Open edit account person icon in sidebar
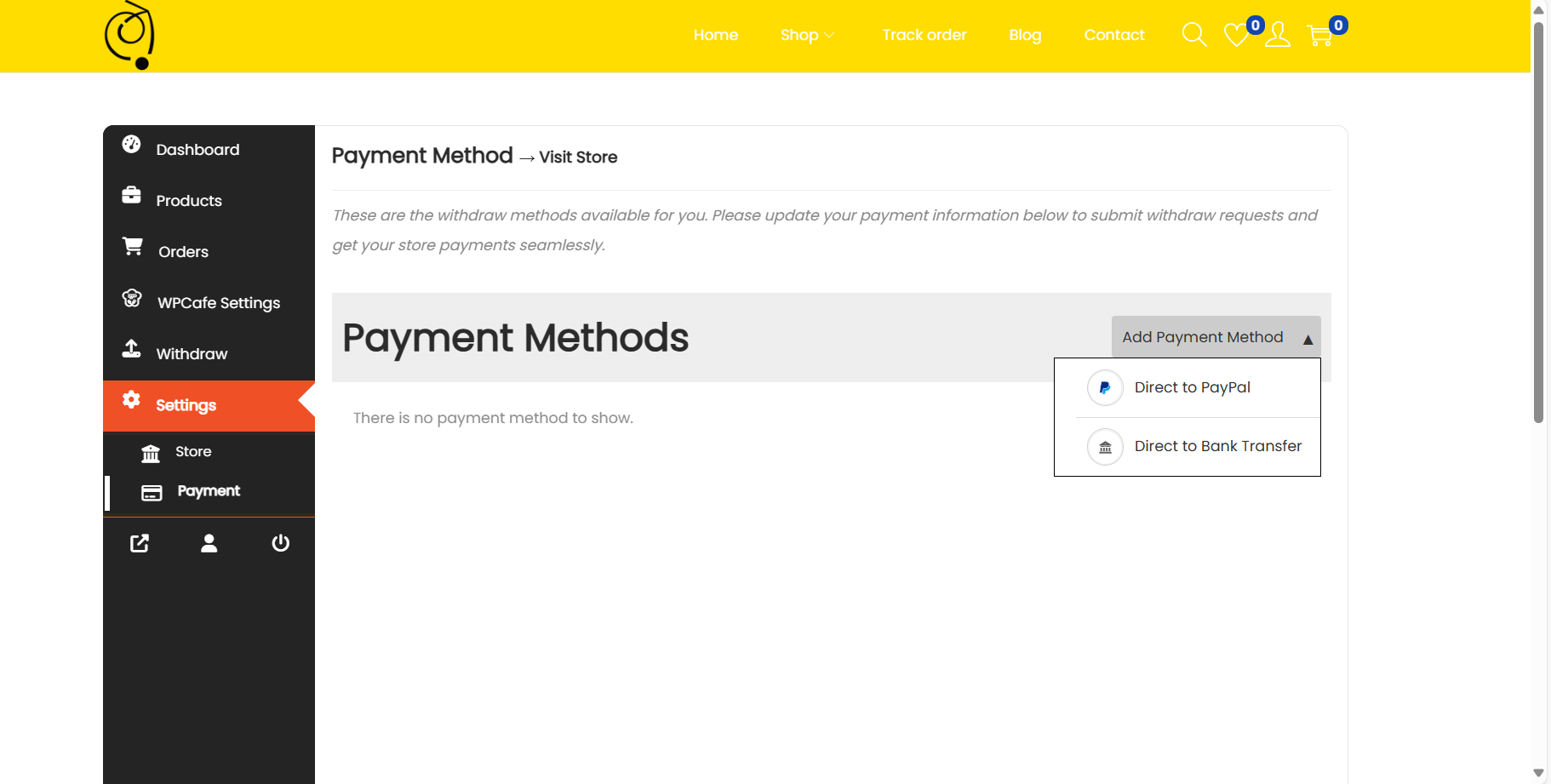Viewport: 1551px width, 784px height. tap(209, 543)
